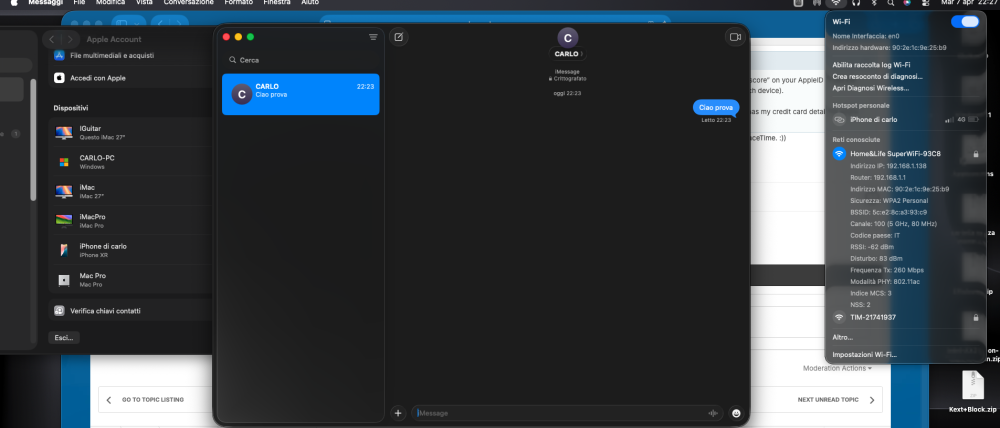Open the Modifica menu
This screenshot has width=1000, height=428.
(110, 3)
